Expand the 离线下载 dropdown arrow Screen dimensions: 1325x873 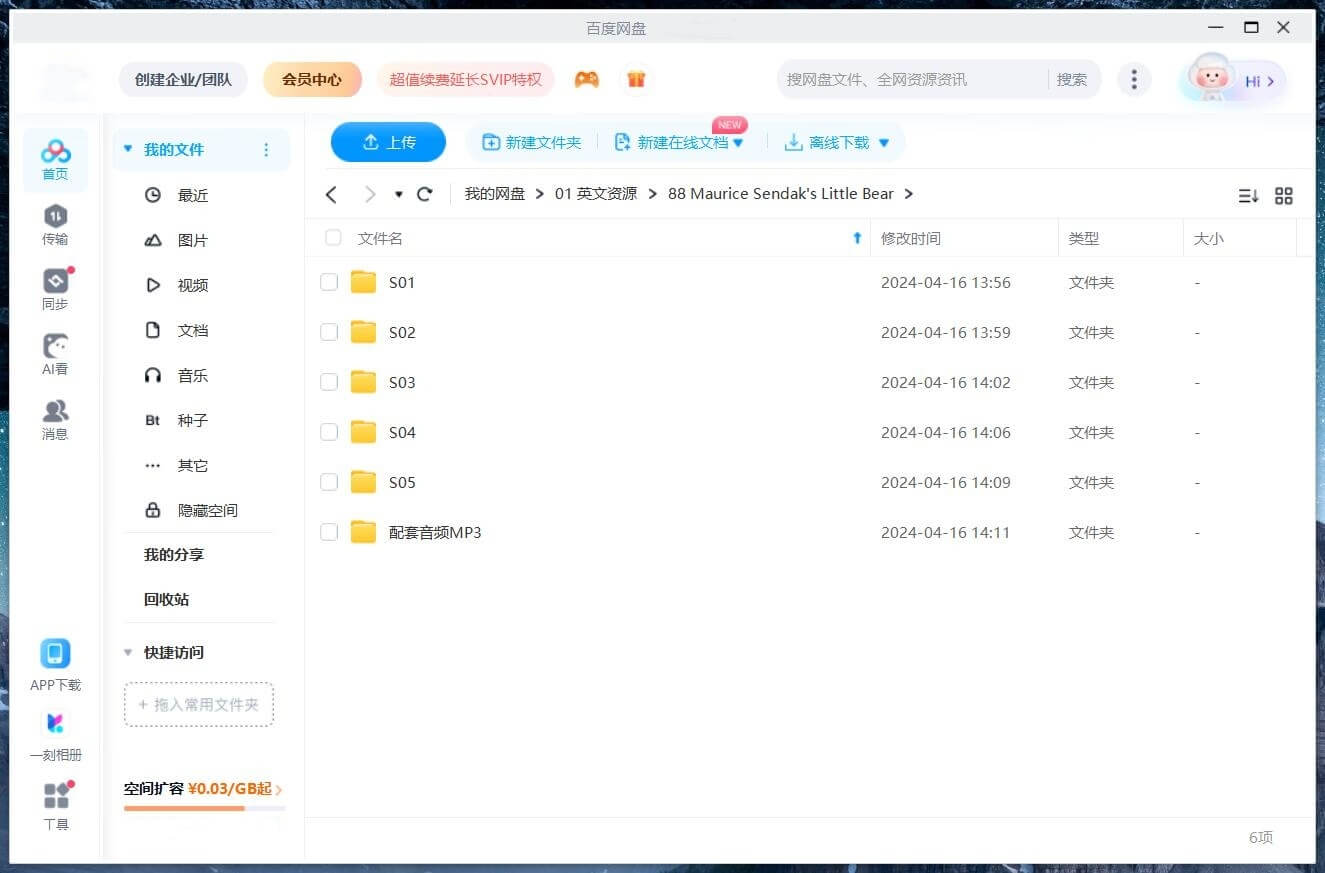[883, 143]
